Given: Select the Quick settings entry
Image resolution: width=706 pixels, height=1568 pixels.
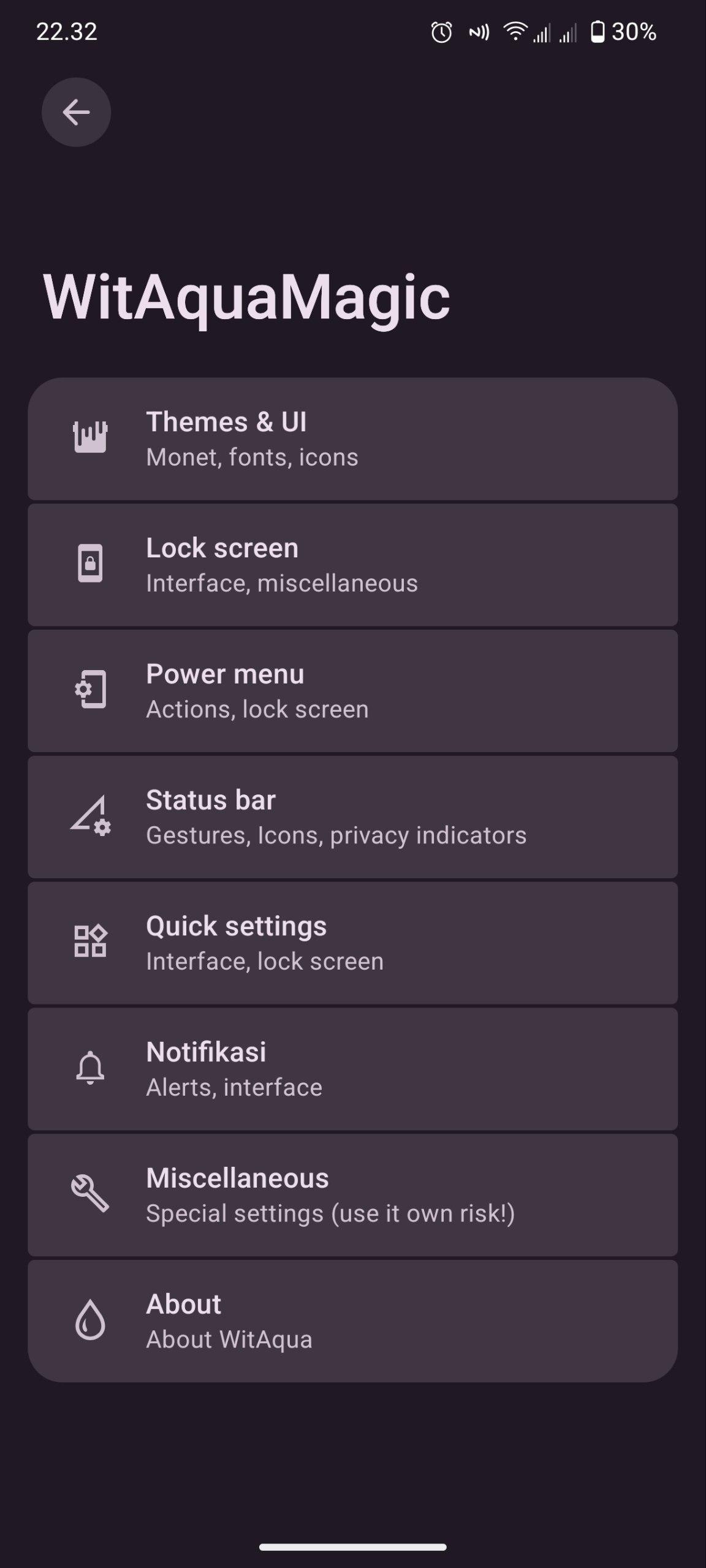Looking at the screenshot, I should click(x=352, y=943).
